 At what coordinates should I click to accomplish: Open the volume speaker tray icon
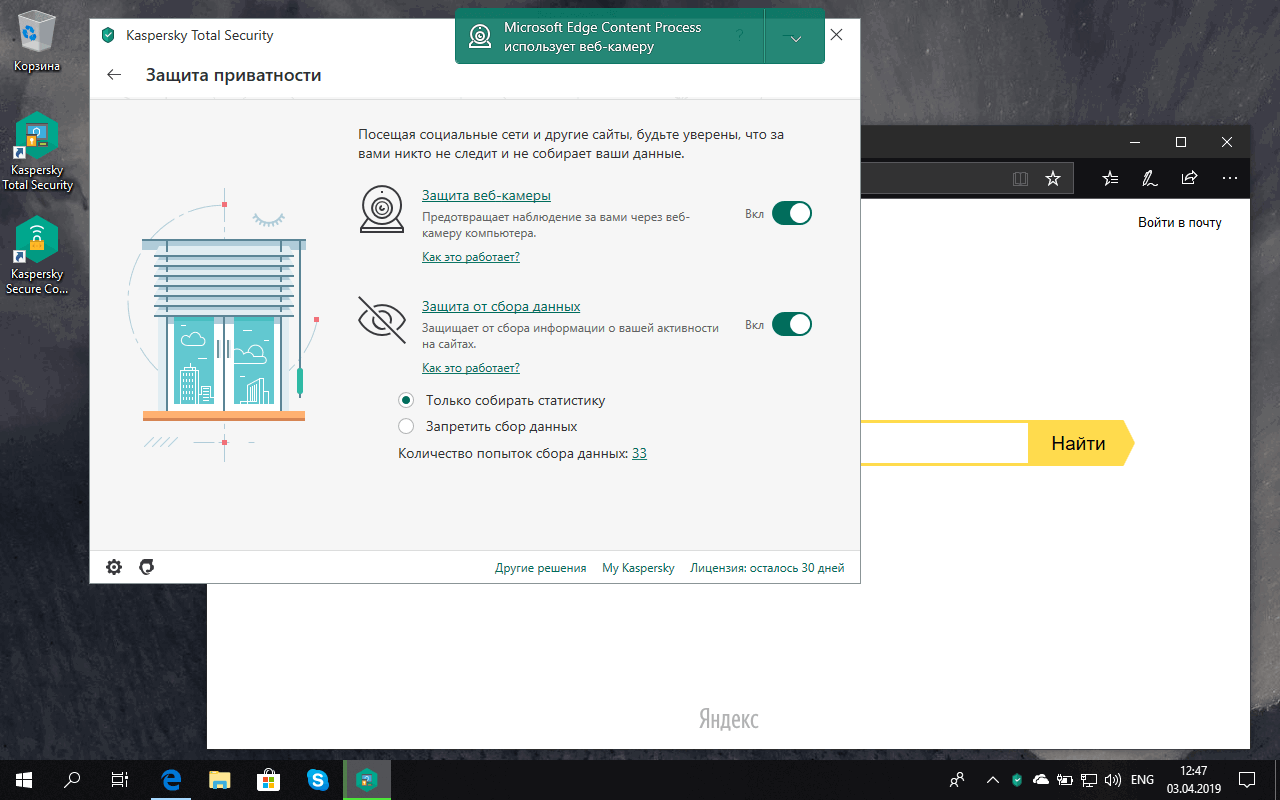click(x=1113, y=779)
